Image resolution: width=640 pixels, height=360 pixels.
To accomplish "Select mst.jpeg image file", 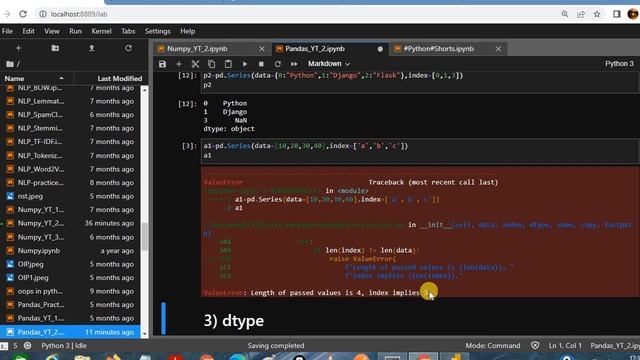I will [70, 196].
